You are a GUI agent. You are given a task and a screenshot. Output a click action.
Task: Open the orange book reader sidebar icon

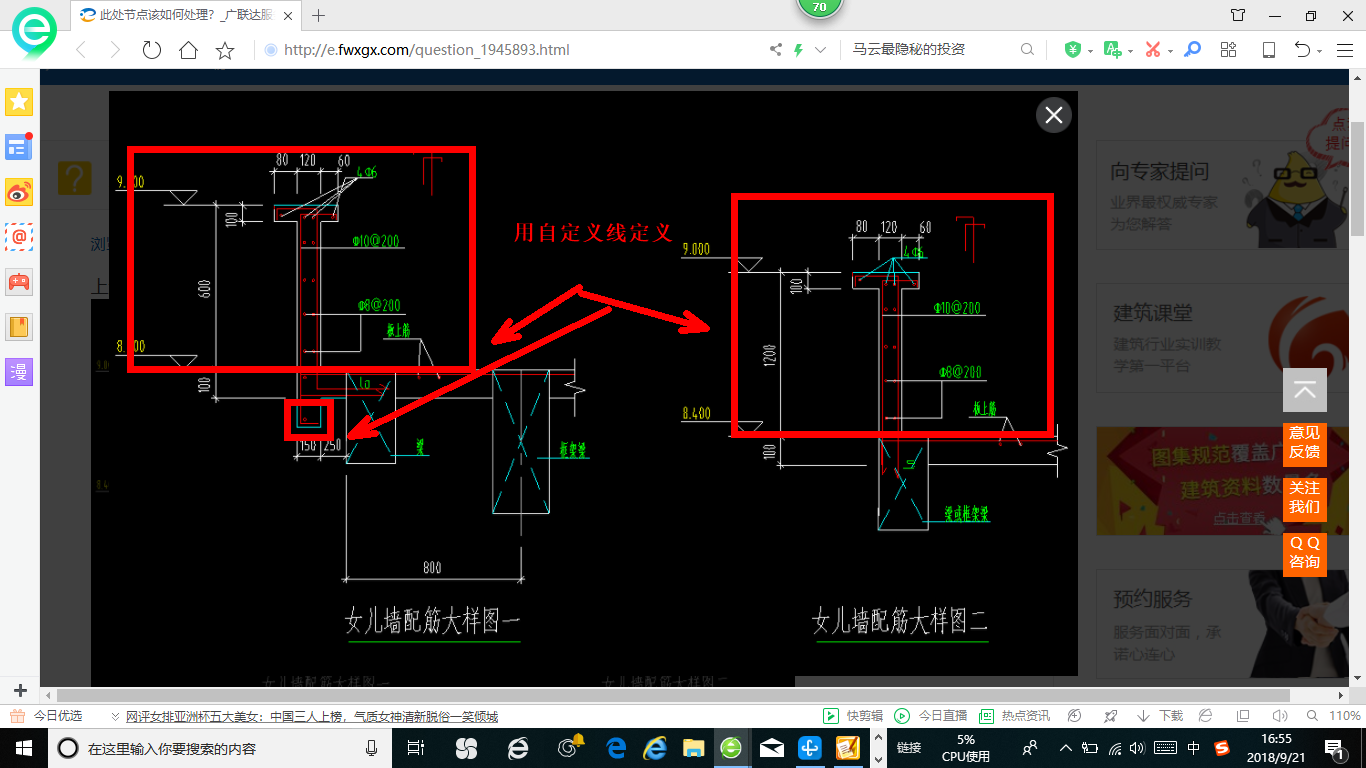(x=19, y=327)
